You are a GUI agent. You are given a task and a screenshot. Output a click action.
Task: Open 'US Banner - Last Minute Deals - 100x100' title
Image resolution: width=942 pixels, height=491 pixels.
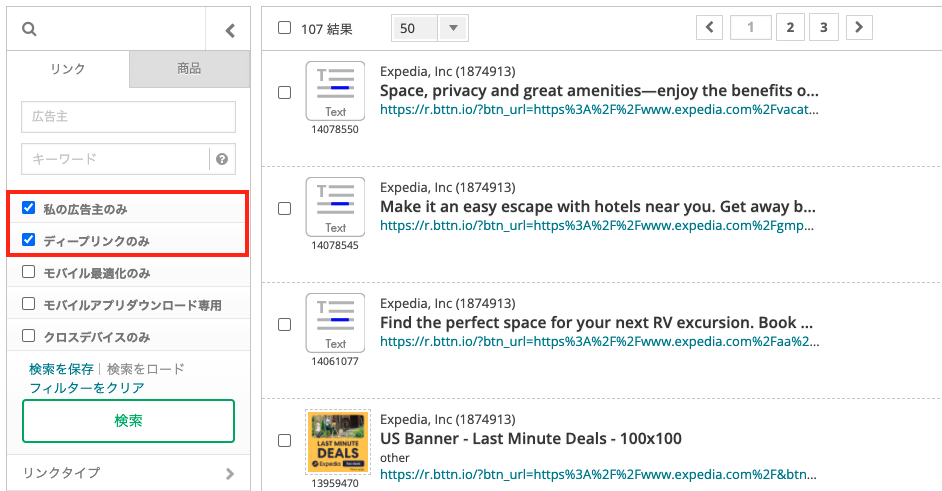point(530,439)
